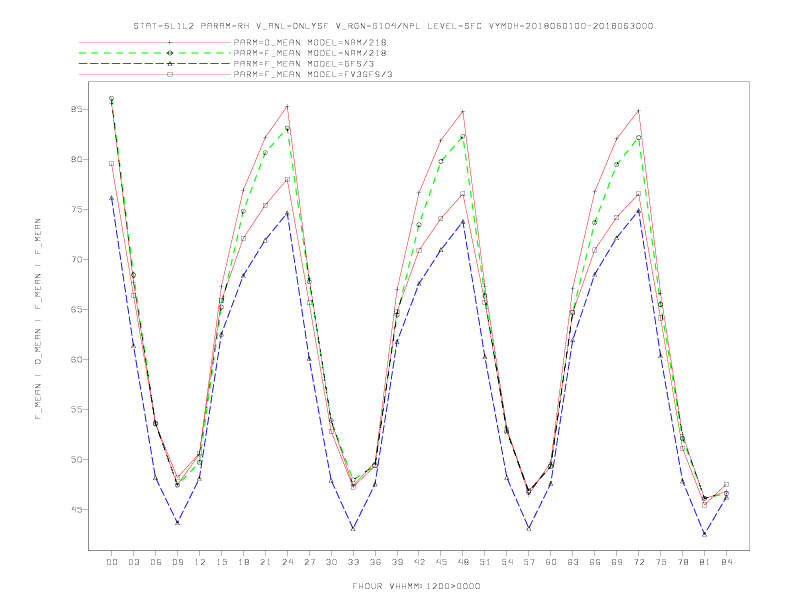Click the x-axis forecast hour label 18
792x612 pixels.
point(243,562)
